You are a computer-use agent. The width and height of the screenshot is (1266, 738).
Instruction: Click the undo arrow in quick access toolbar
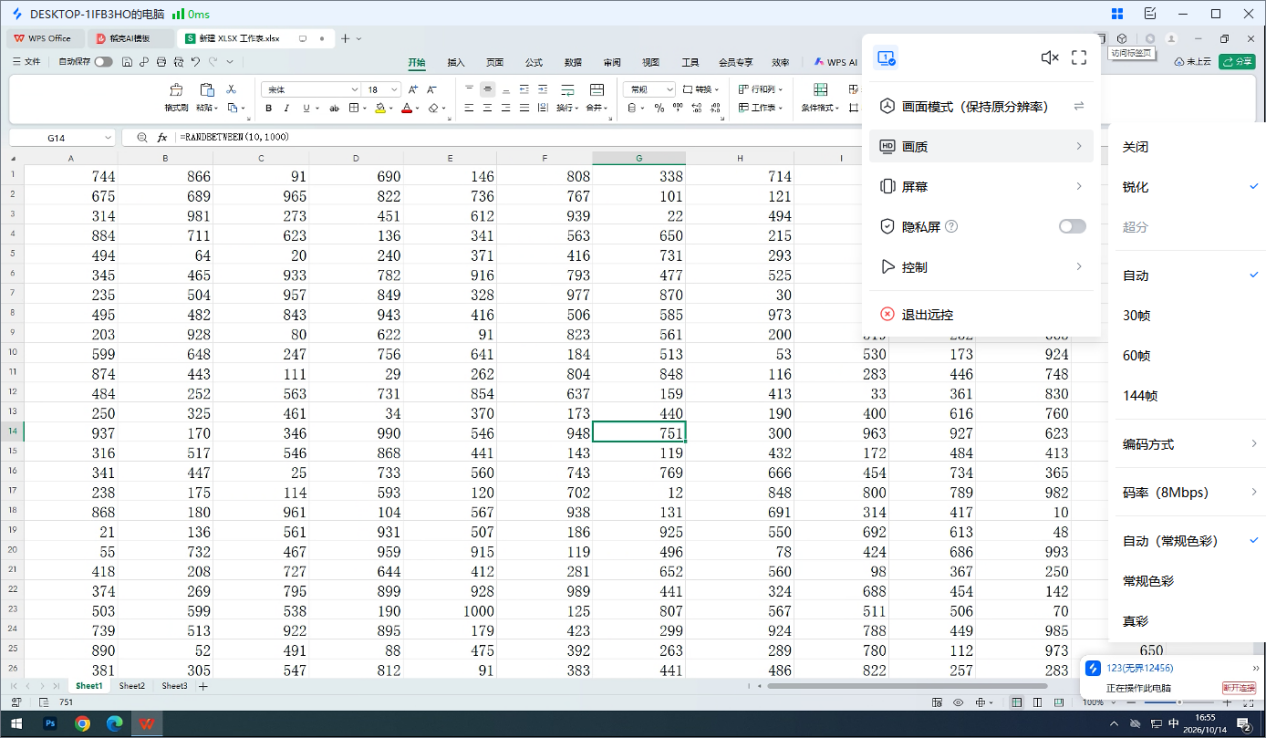(196, 62)
